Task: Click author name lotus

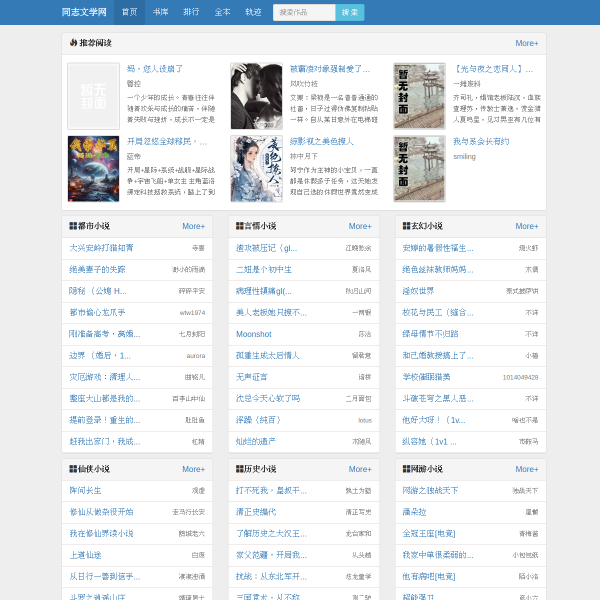Action: click(365, 421)
